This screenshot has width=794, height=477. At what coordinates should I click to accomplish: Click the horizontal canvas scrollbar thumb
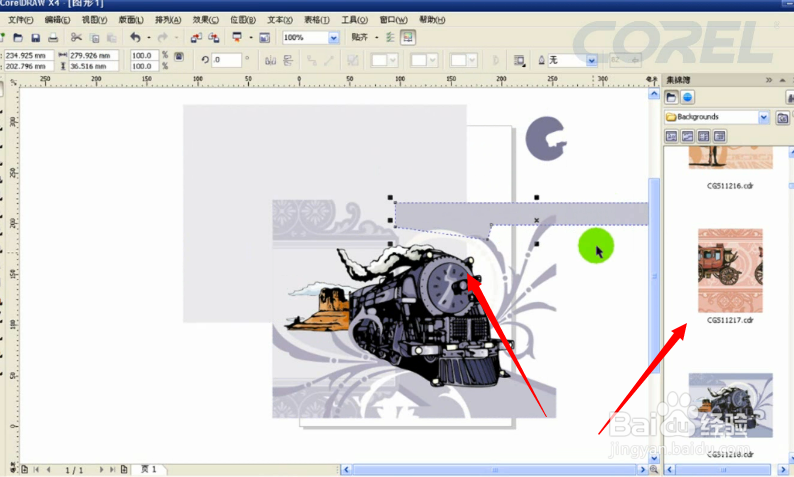click(x=495, y=469)
